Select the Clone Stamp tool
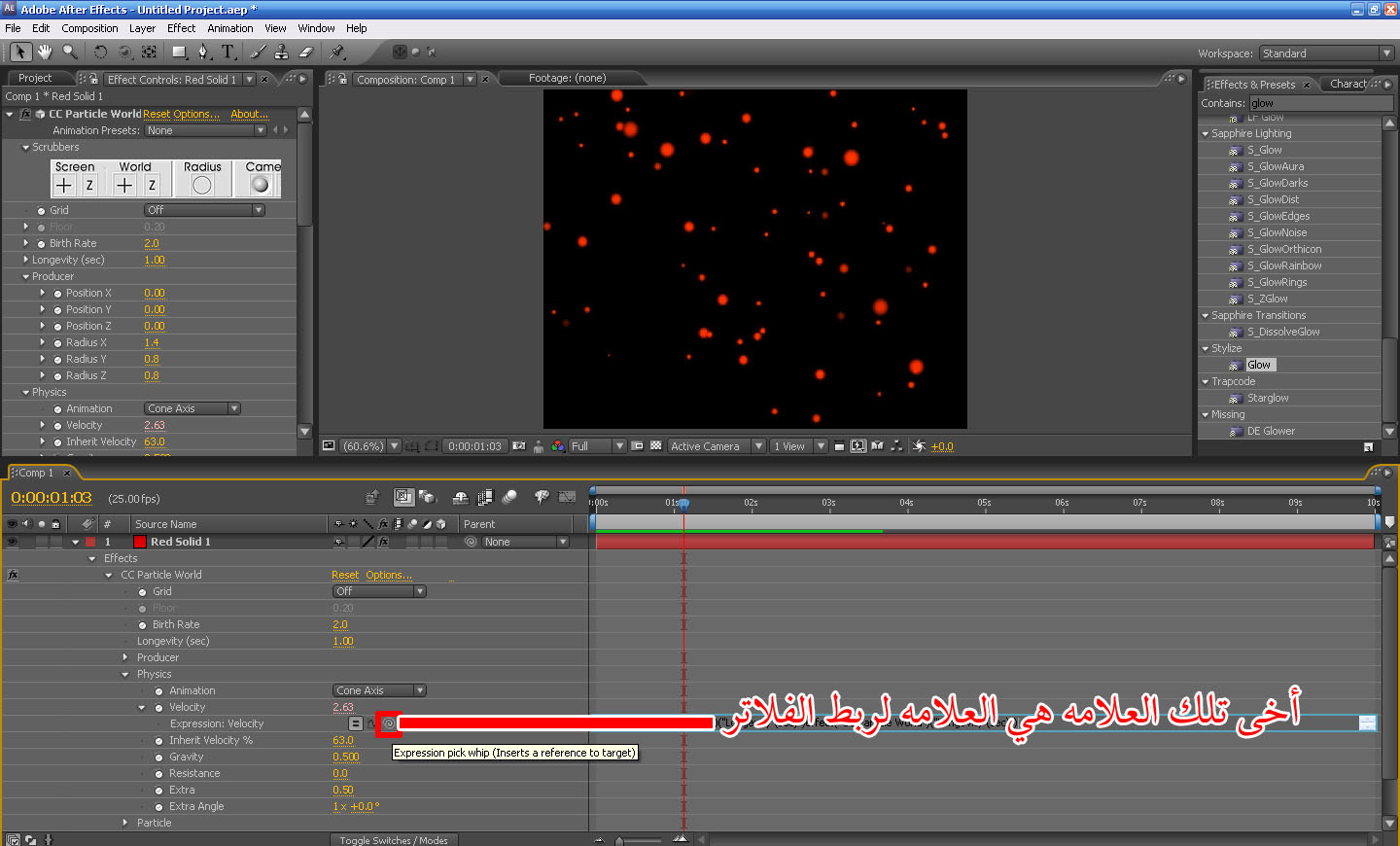This screenshot has height=846, width=1400. click(281, 52)
